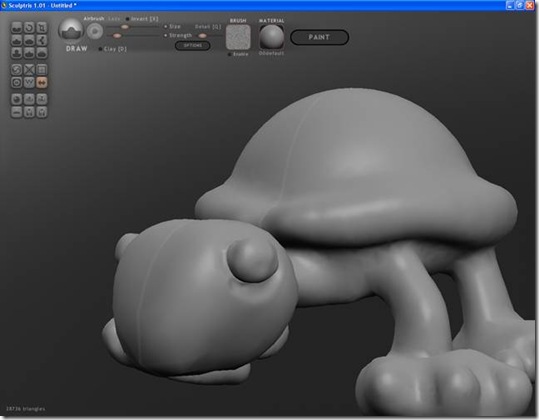Screen dimensions: 539x420
Task: Toggle the Size pressure dot
Action: click(x=166, y=26)
